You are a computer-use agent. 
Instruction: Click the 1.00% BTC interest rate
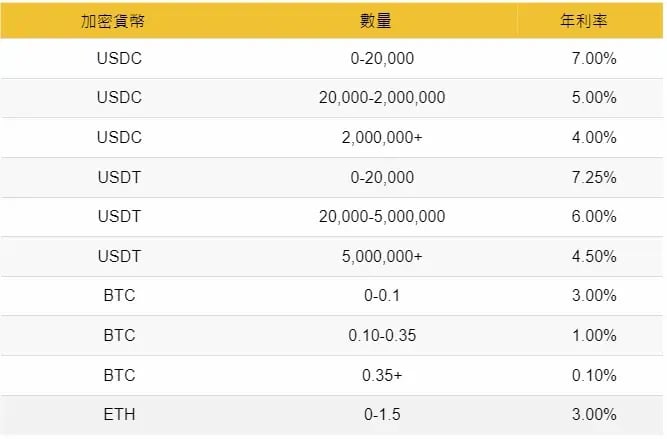tap(594, 336)
